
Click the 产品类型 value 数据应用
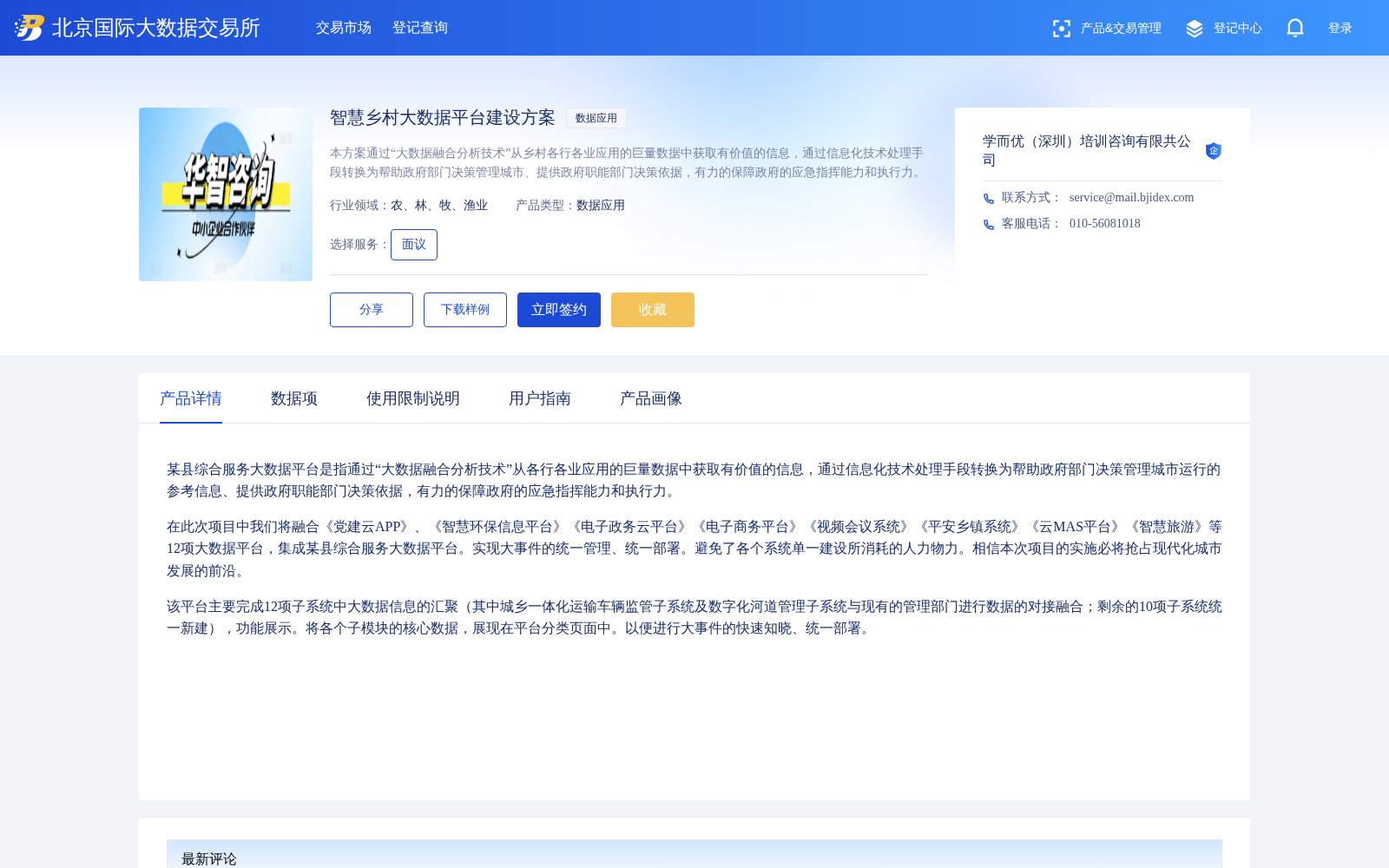(x=601, y=206)
